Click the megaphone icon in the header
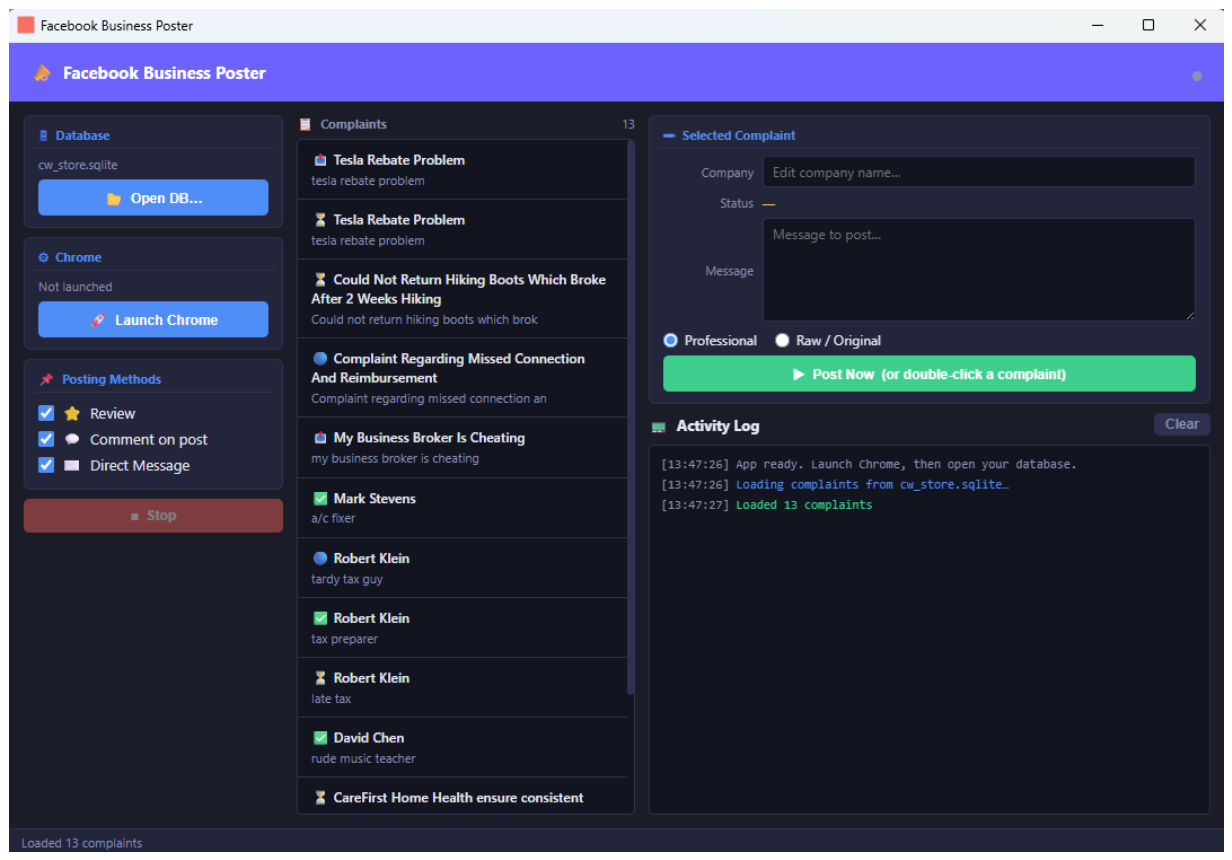This screenshot has height=860, width=1232. tap(42, 73)
